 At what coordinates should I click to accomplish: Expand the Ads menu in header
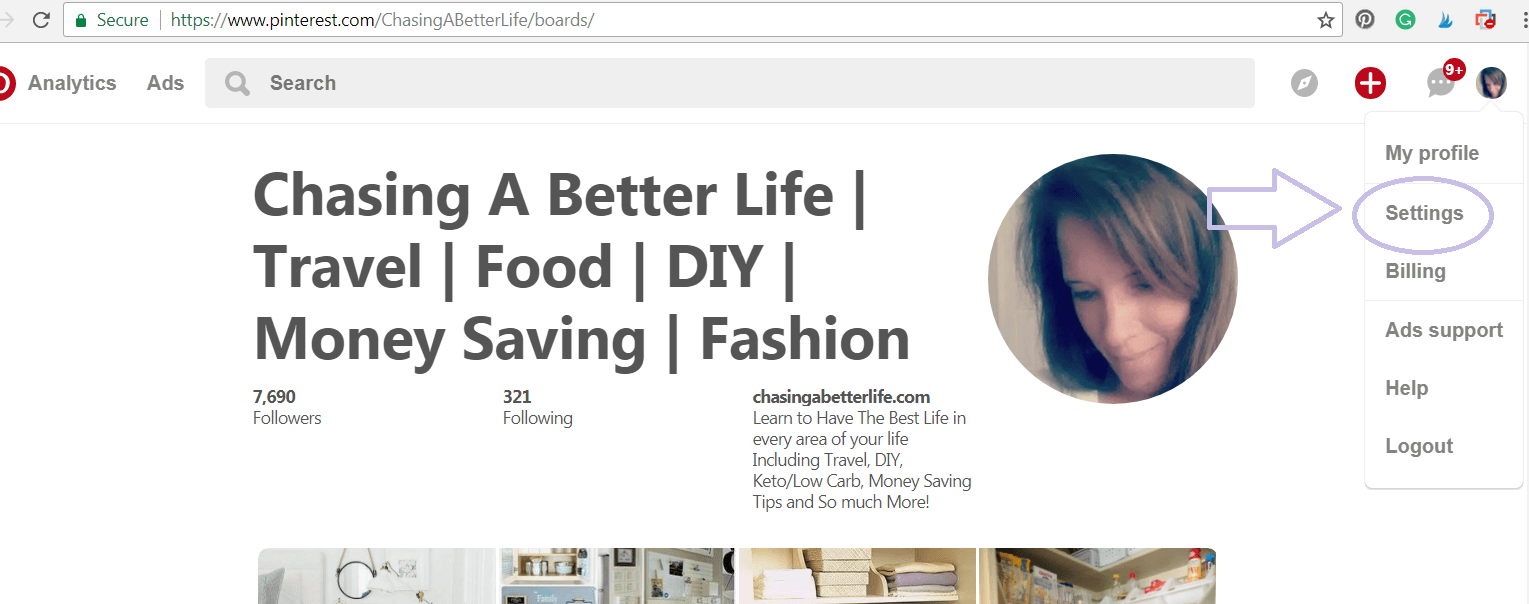(165, 83)
